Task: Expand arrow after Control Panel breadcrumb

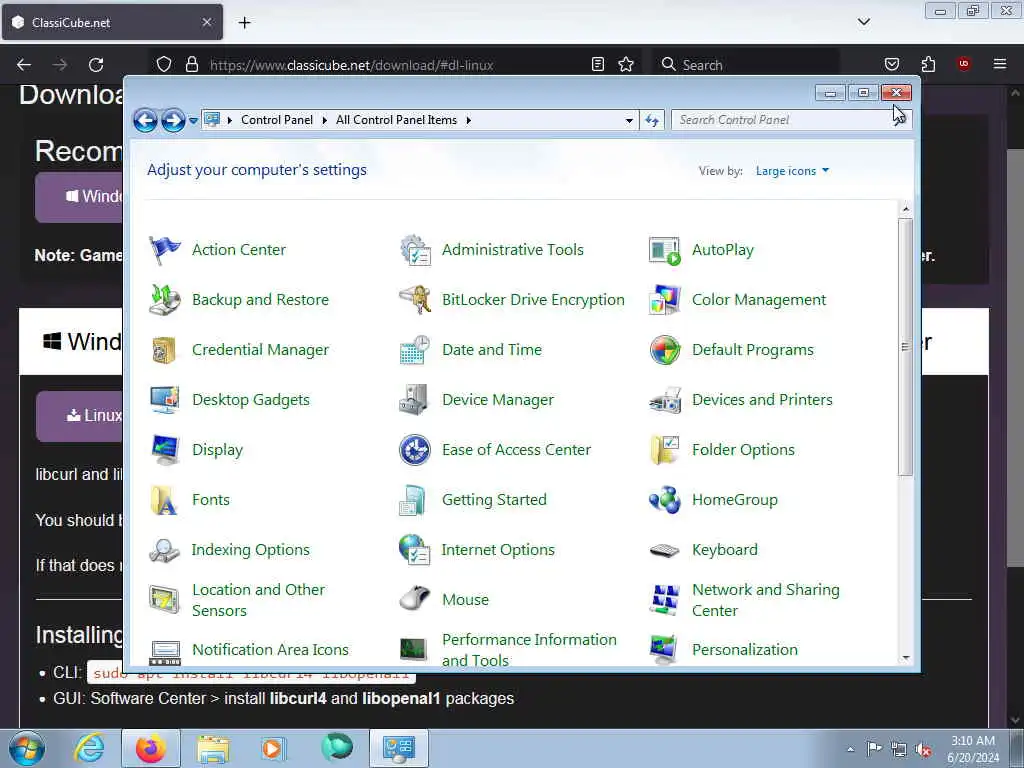Action: (x=325, y=120)
